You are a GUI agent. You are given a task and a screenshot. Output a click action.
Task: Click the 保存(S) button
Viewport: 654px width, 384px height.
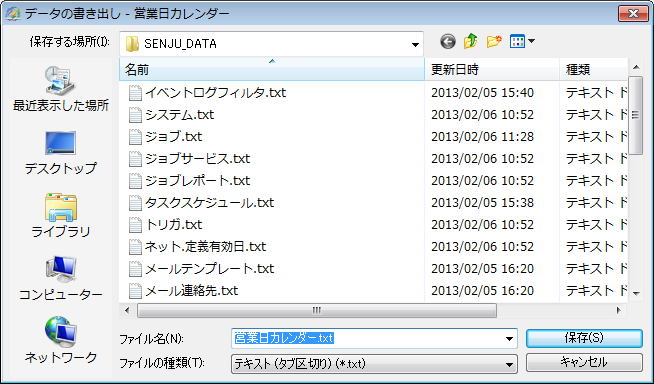(584, 338)
